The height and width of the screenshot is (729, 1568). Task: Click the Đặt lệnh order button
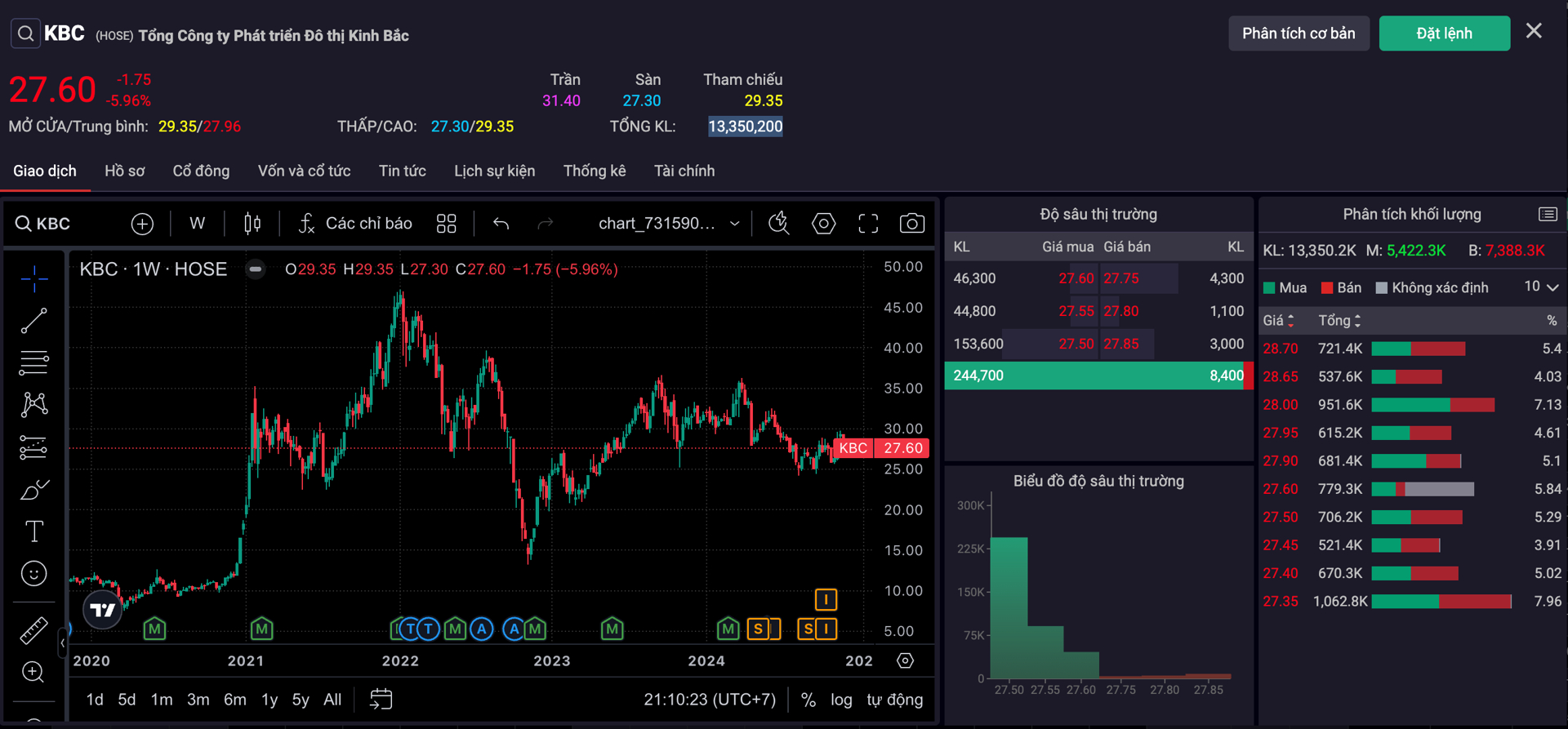coord(1444,33)
